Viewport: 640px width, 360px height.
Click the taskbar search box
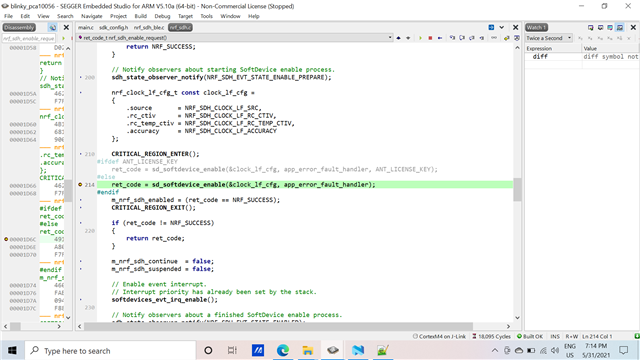pos(111,351)
